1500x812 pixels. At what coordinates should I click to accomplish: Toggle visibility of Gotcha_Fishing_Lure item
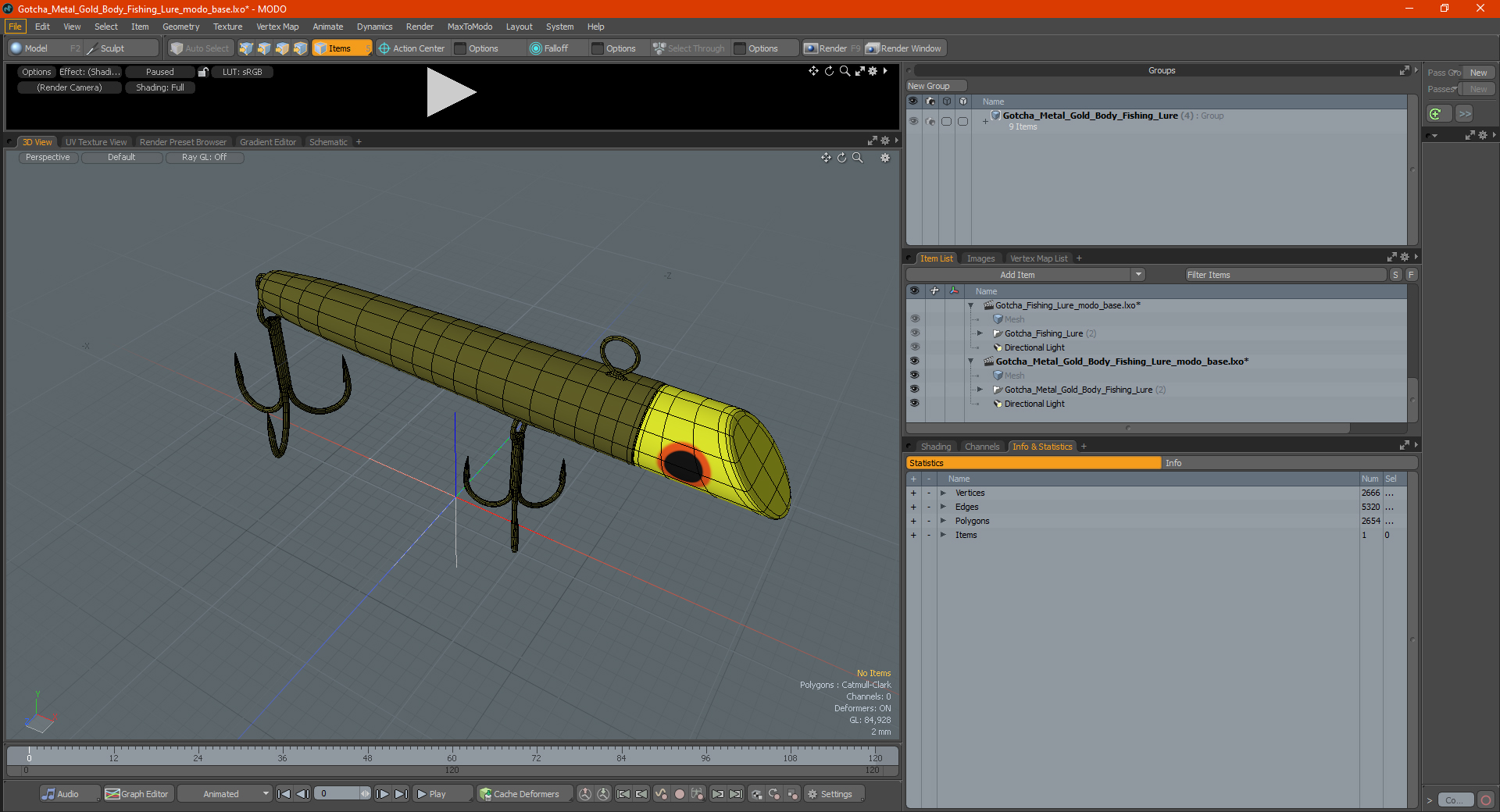point(914,333)
